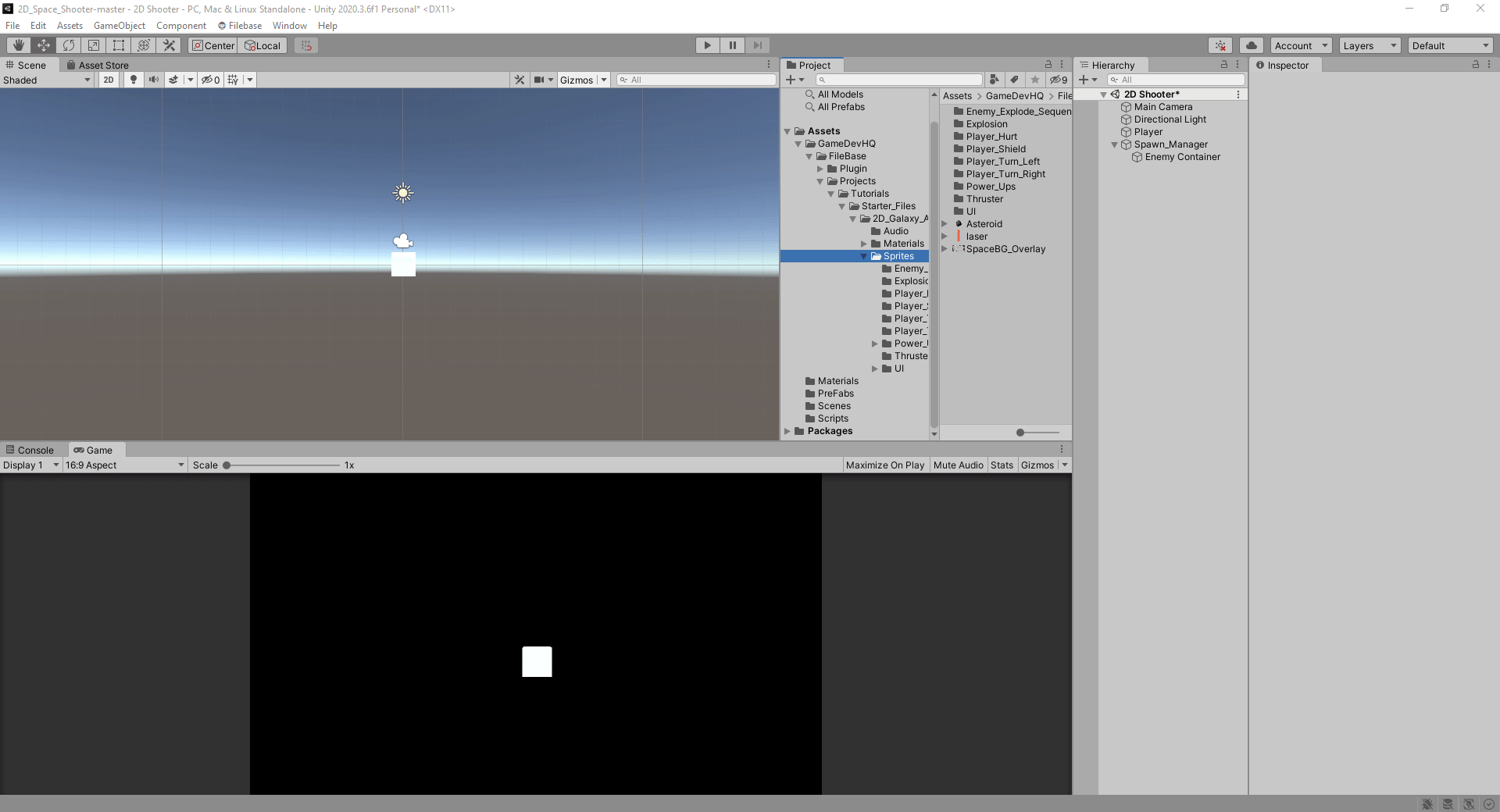
Task: Expand the Asteroid asset
Action: point(945,224)
